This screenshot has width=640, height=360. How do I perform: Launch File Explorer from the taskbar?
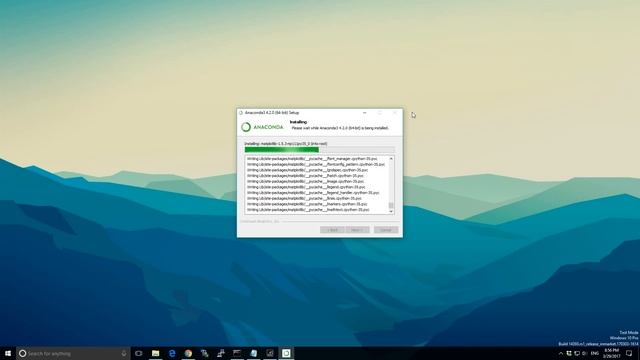click(x=156, y=353)
